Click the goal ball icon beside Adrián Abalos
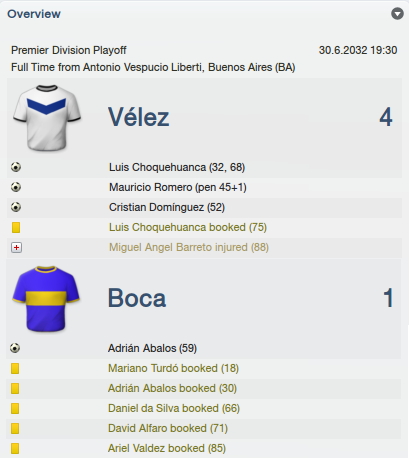Viewport: 409px width, 458px height. (15, 348)
